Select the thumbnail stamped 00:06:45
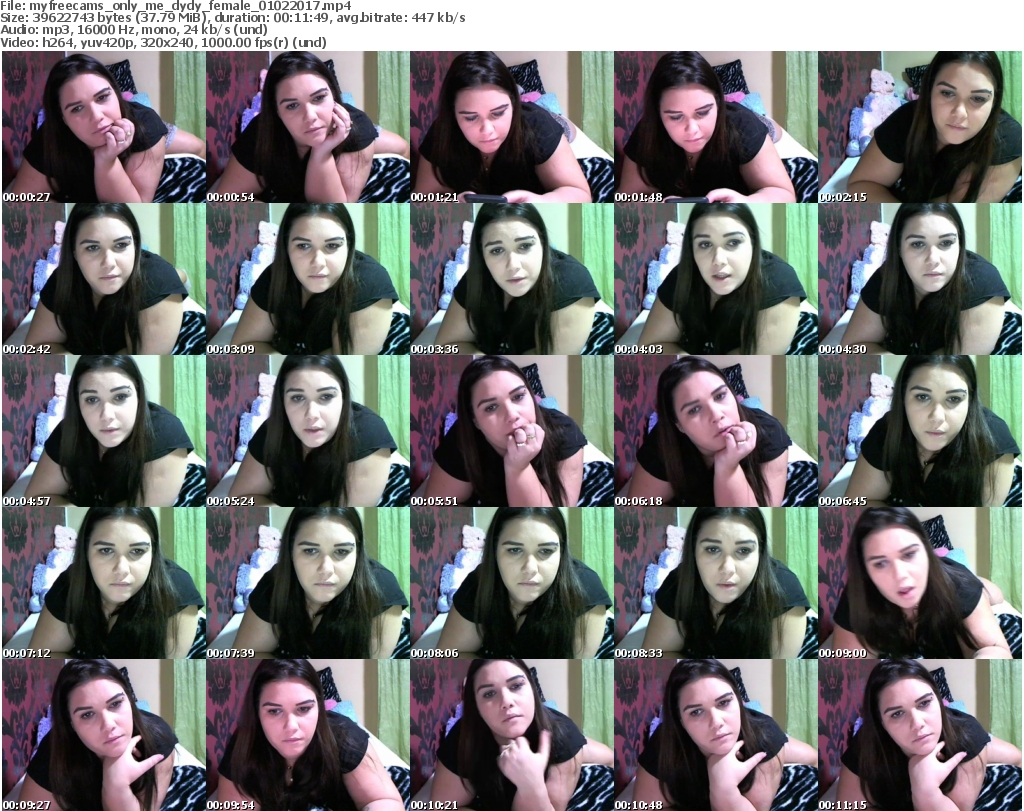Viewport: 1024px width, 811px height. (920, 431)
